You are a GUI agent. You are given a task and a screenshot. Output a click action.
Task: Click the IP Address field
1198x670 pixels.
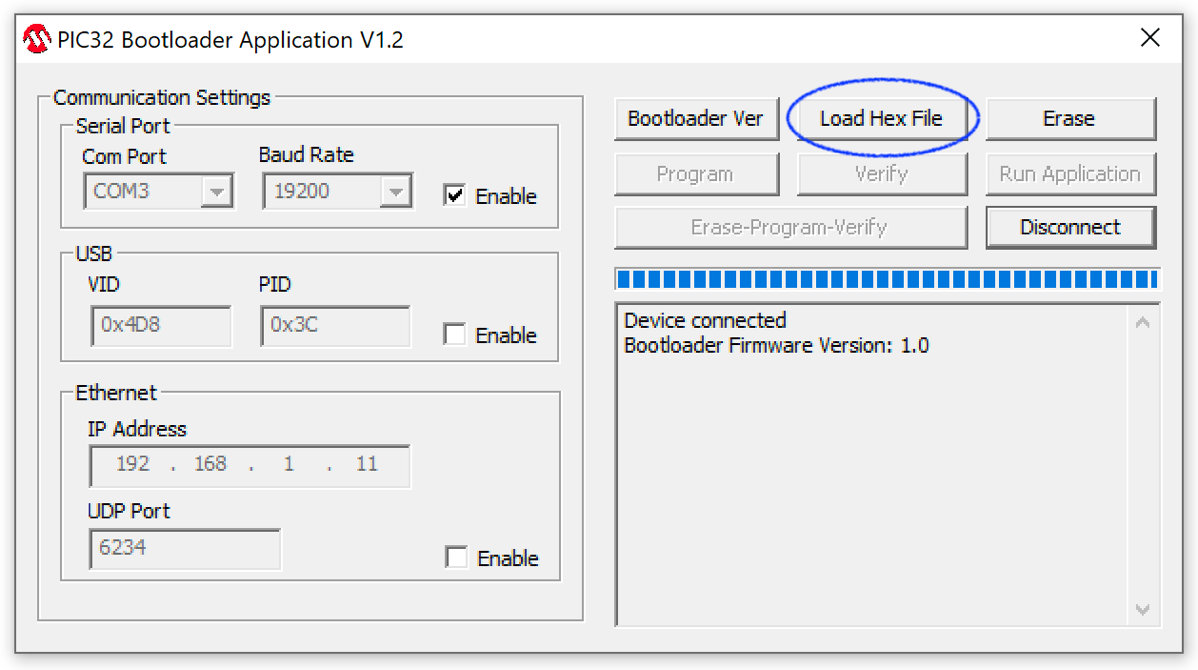point(248,465)
